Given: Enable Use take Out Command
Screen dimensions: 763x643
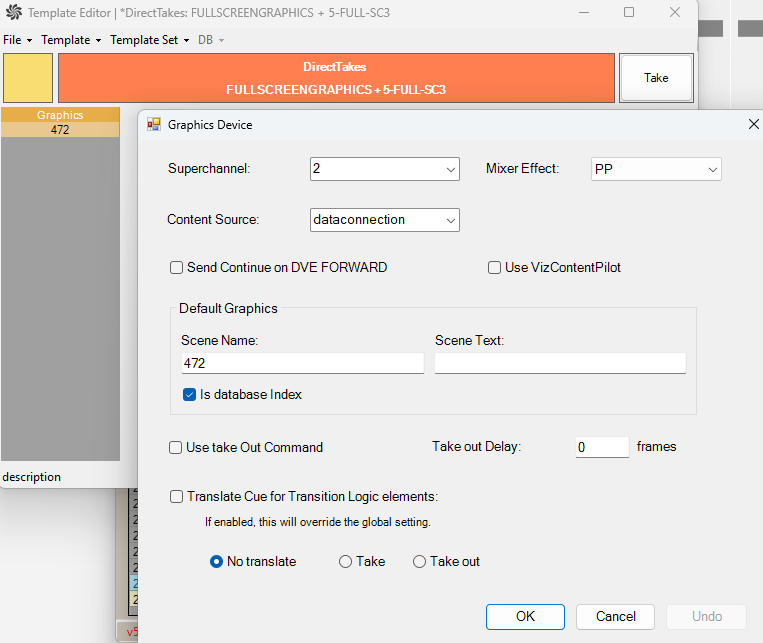Looking at the screenshot, I should pyautogui.click(x=175, y=447).
